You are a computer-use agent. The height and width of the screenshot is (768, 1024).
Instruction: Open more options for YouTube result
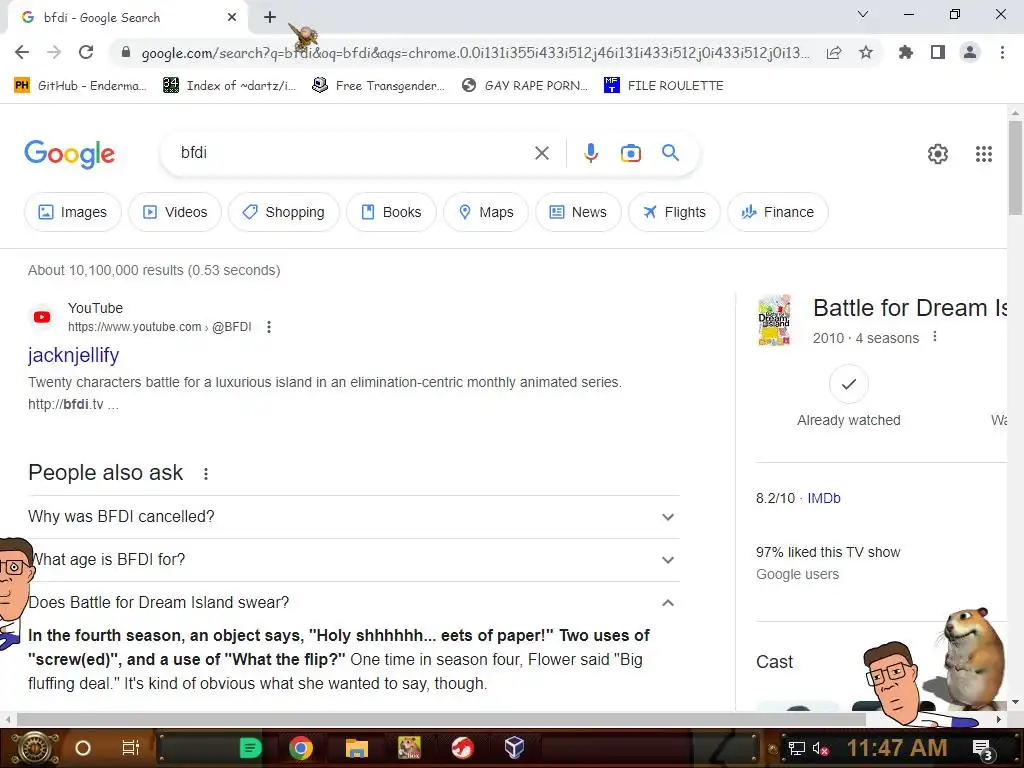coord(268,327)
